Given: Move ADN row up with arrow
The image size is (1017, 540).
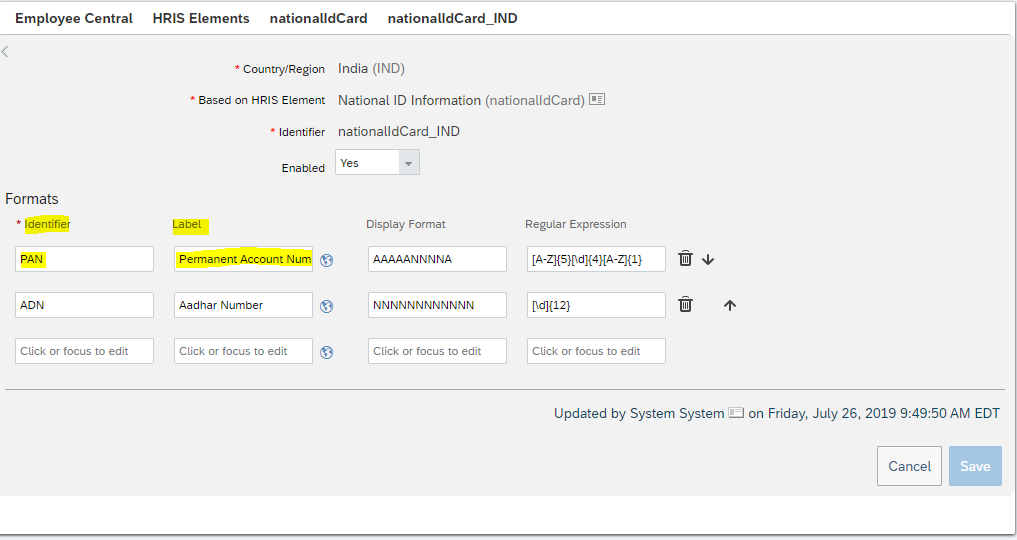Looking at the screenshot, I should tap(730, 305).
